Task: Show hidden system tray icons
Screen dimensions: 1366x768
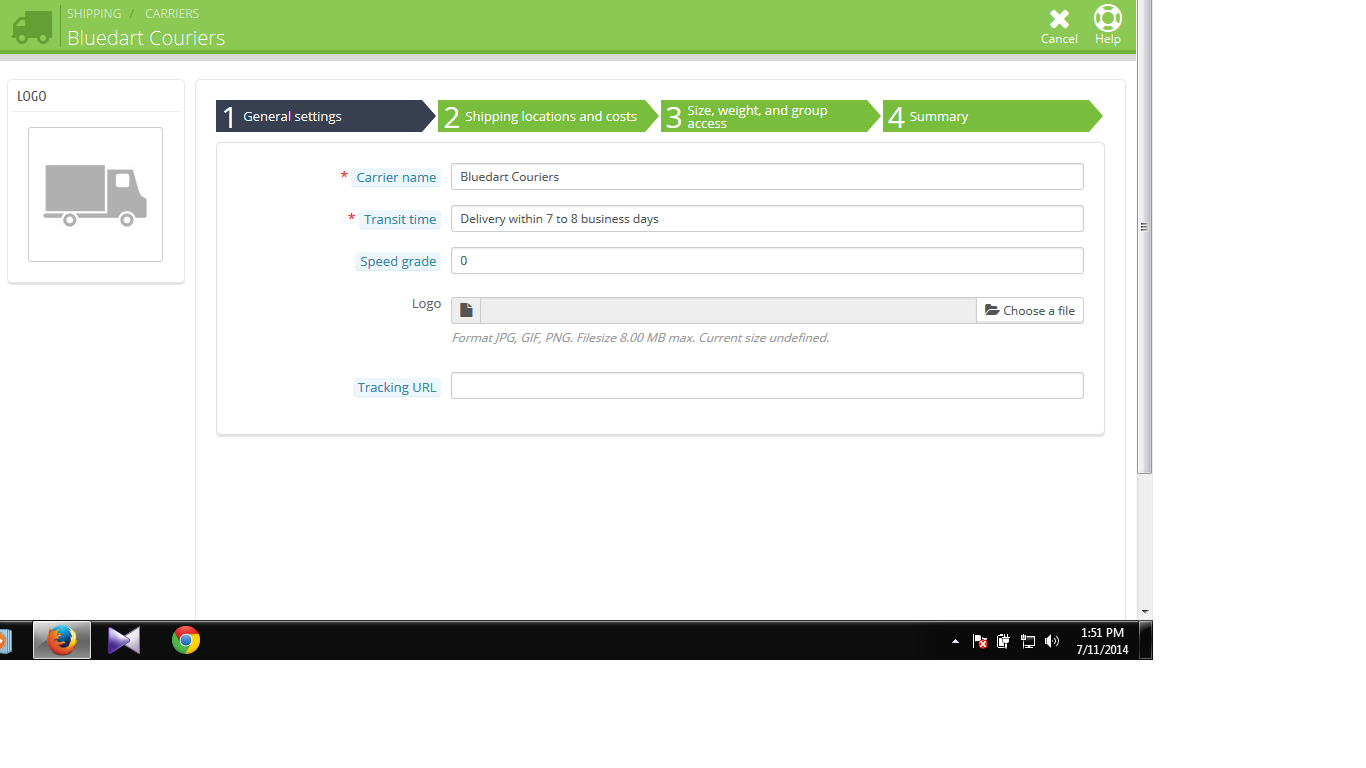Action: tap(955, 641)
